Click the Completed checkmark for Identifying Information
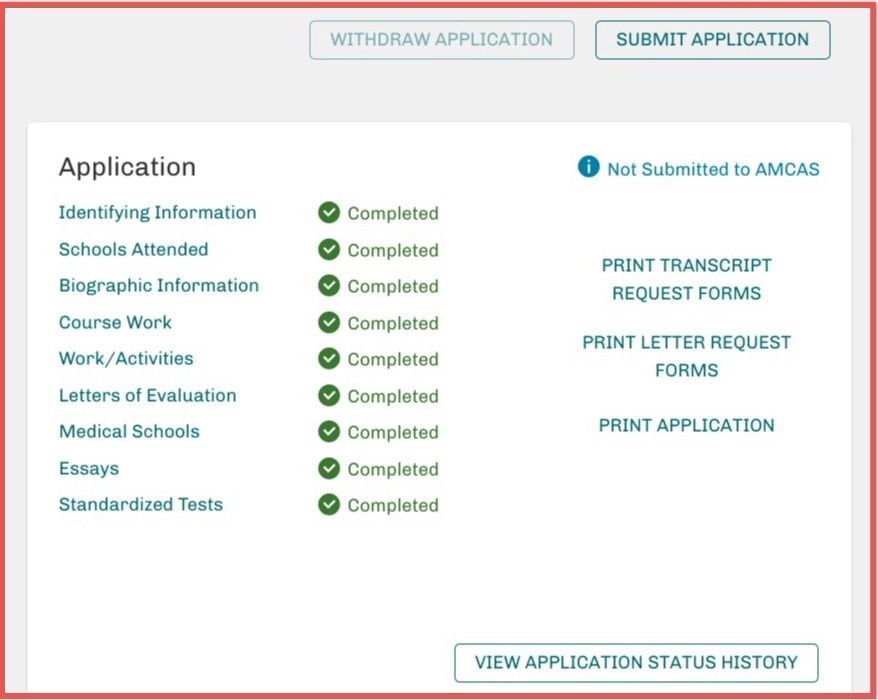Viewport: 878px width, 700px height. [328, 213]
